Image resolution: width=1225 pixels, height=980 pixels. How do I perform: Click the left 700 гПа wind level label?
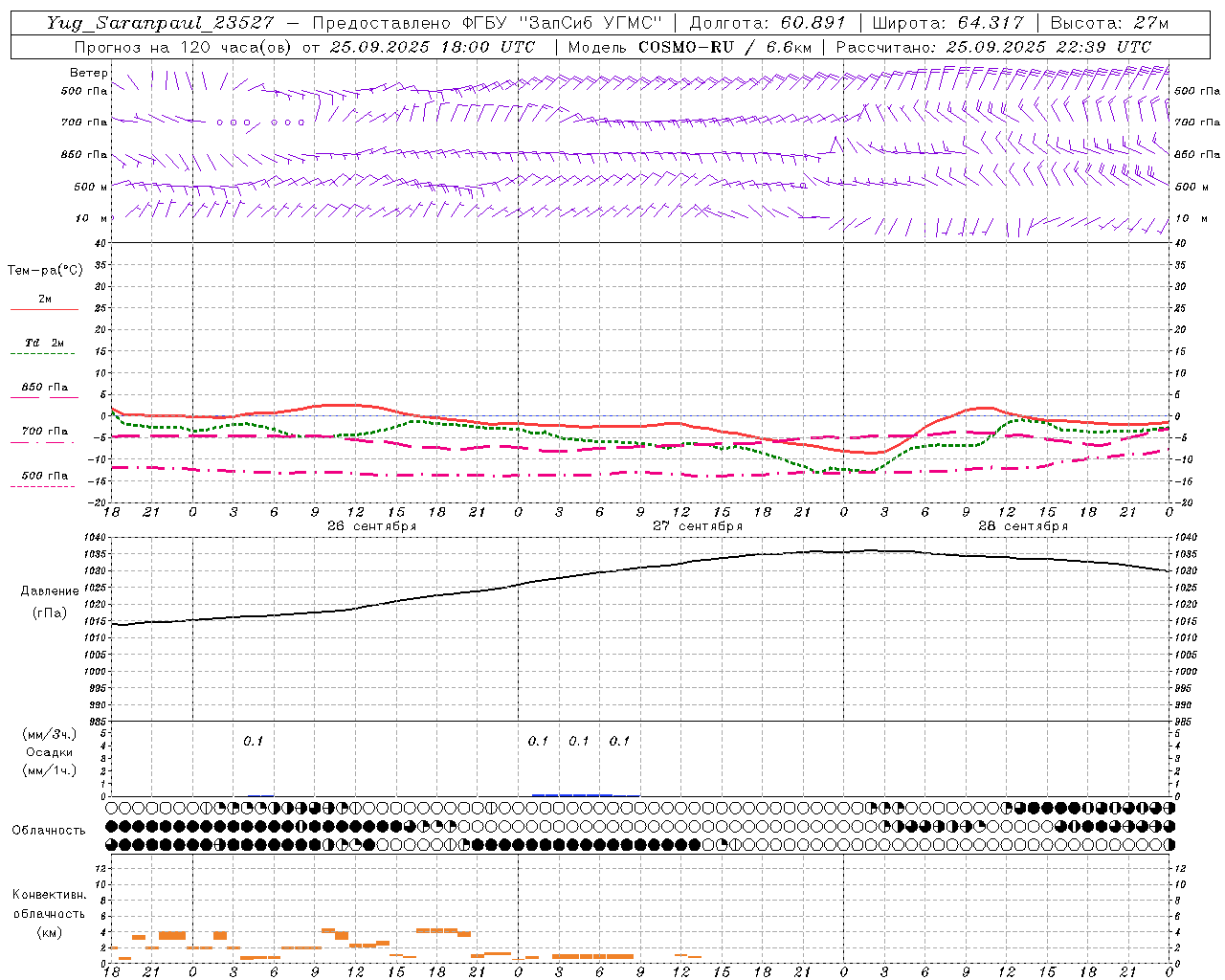click(84, 122)
